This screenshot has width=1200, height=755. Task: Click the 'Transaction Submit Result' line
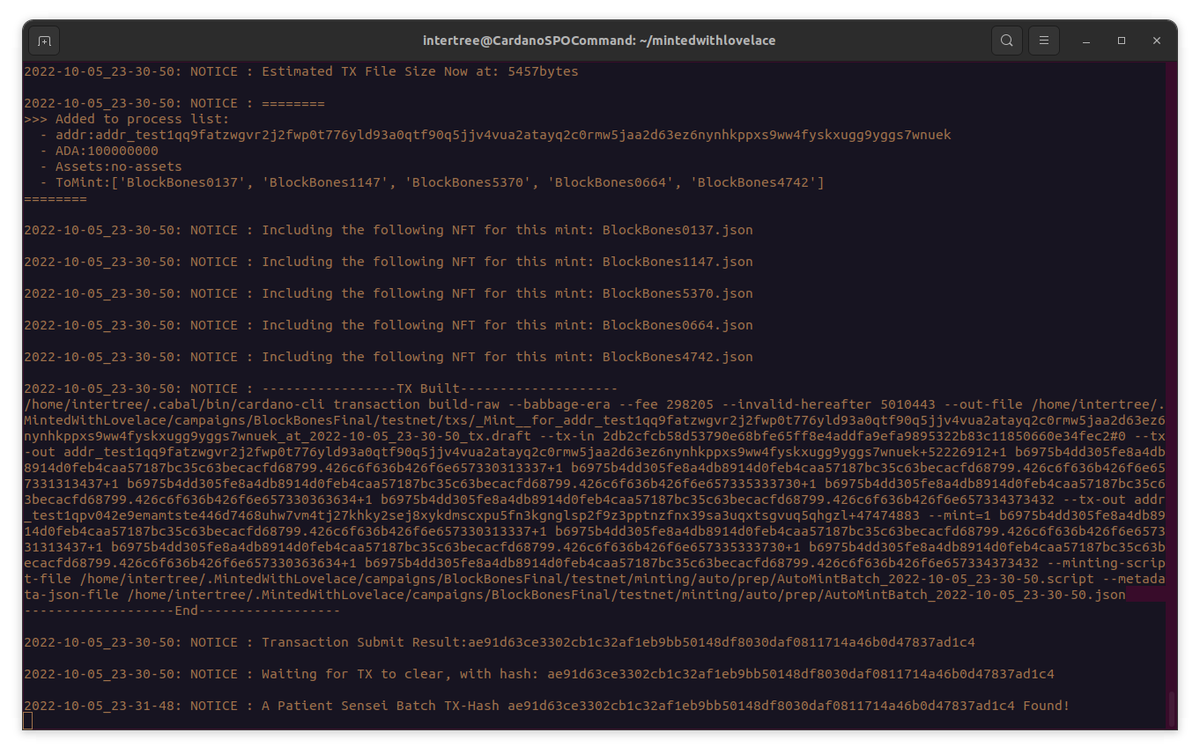coord(499,643)
